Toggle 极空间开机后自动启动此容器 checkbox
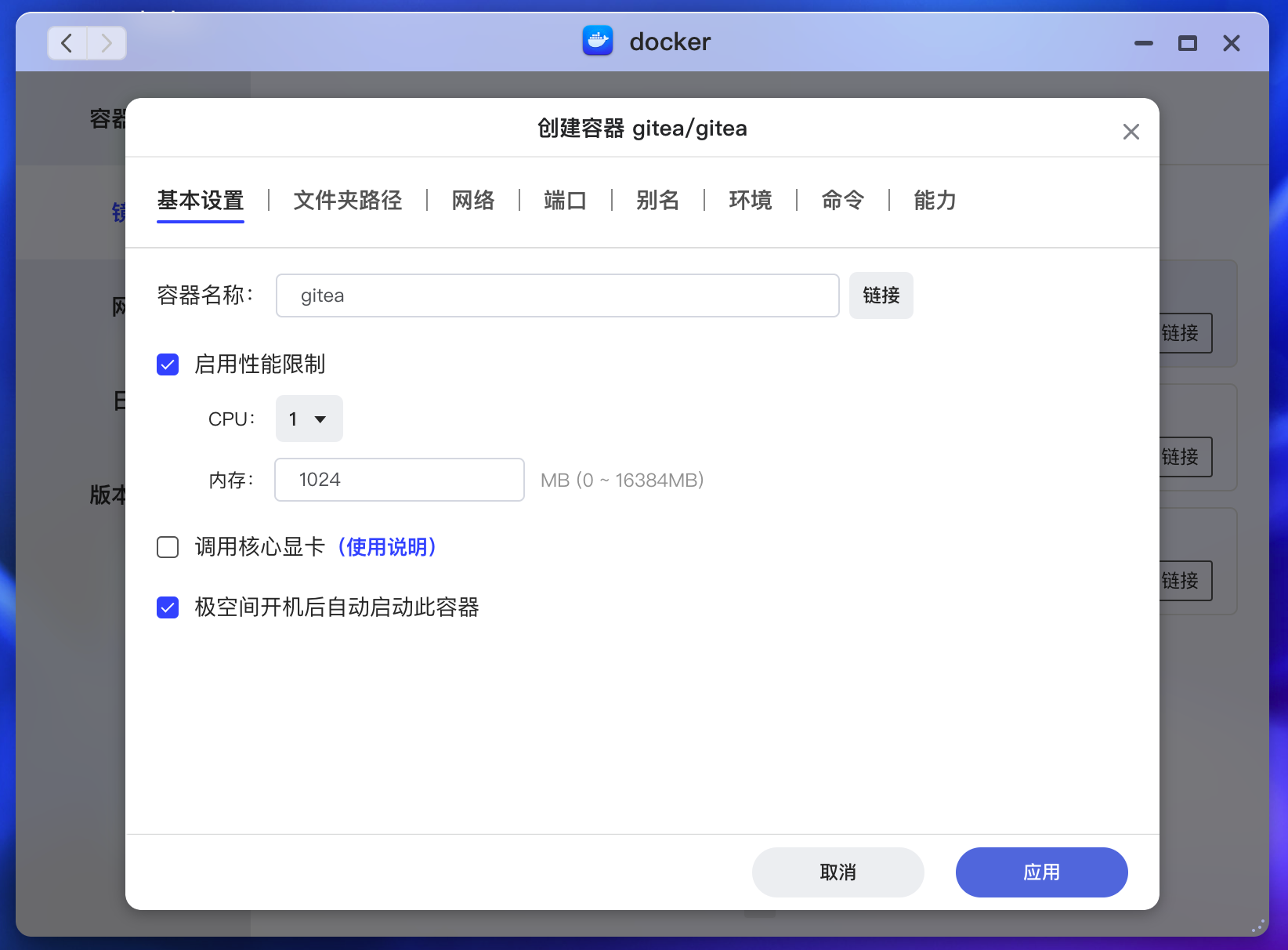The height and width of the screenshot is (950, 1288). coord(168,607)
